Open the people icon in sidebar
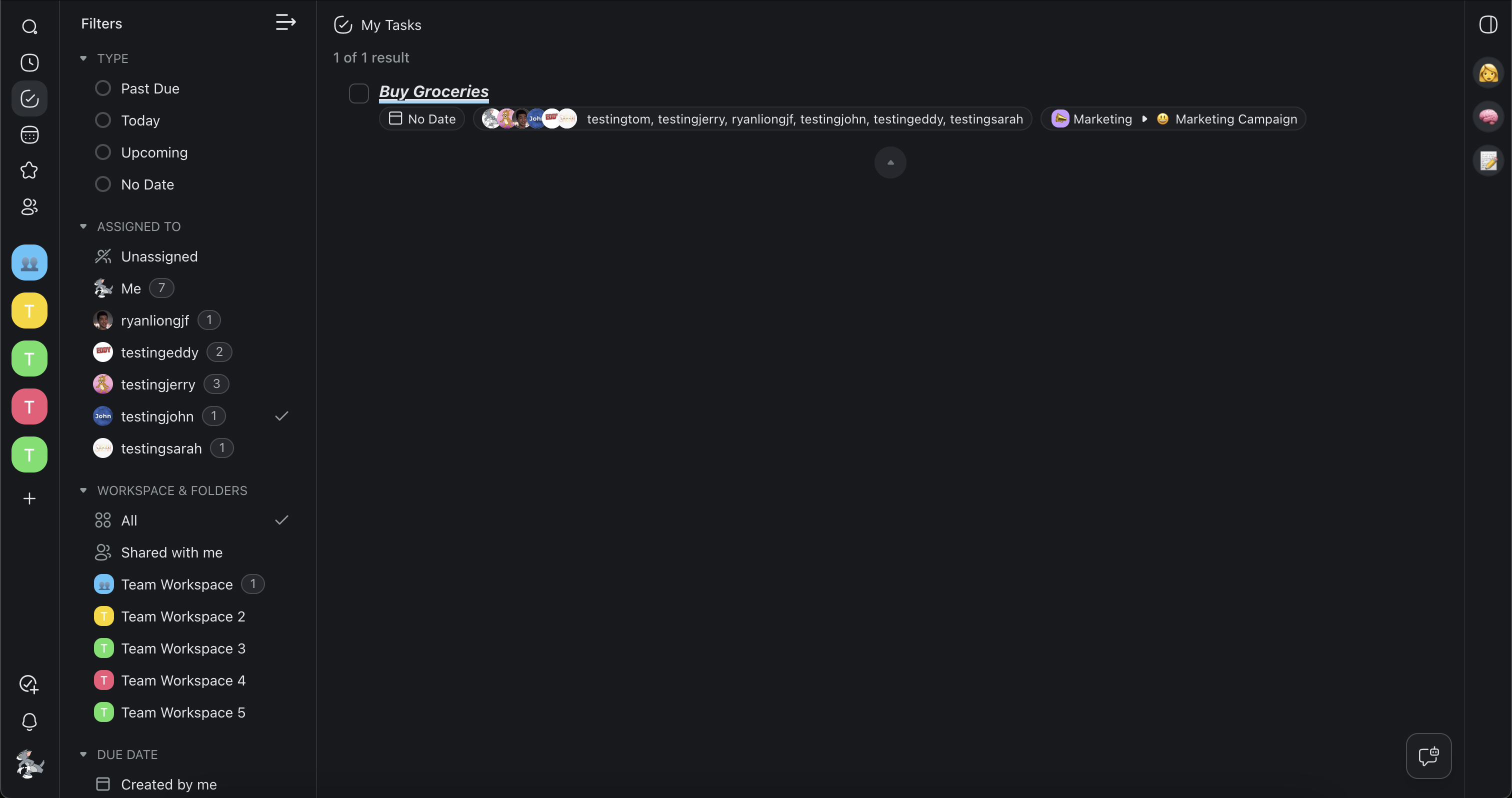The width and height of the screenshot is (1512, 798). (x=29, y=206)
